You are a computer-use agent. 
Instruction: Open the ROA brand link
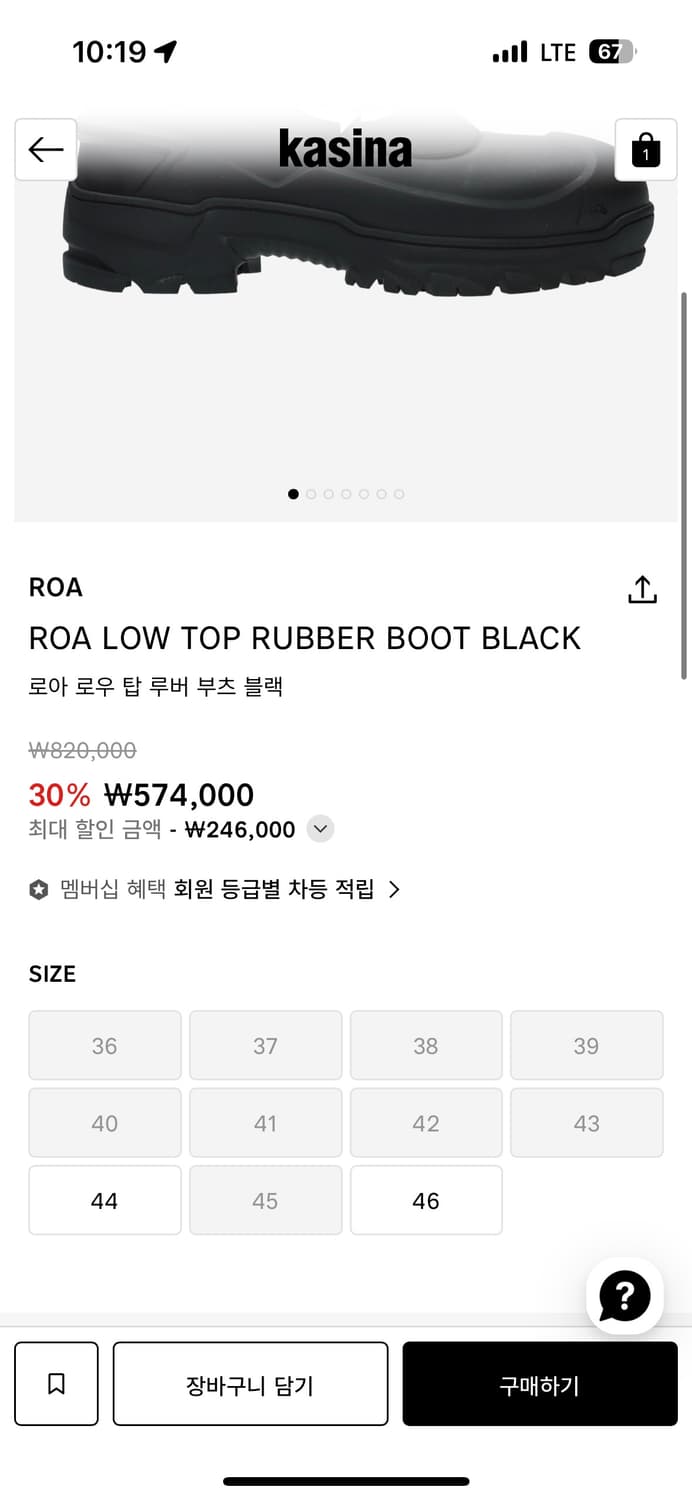[56, 587]
